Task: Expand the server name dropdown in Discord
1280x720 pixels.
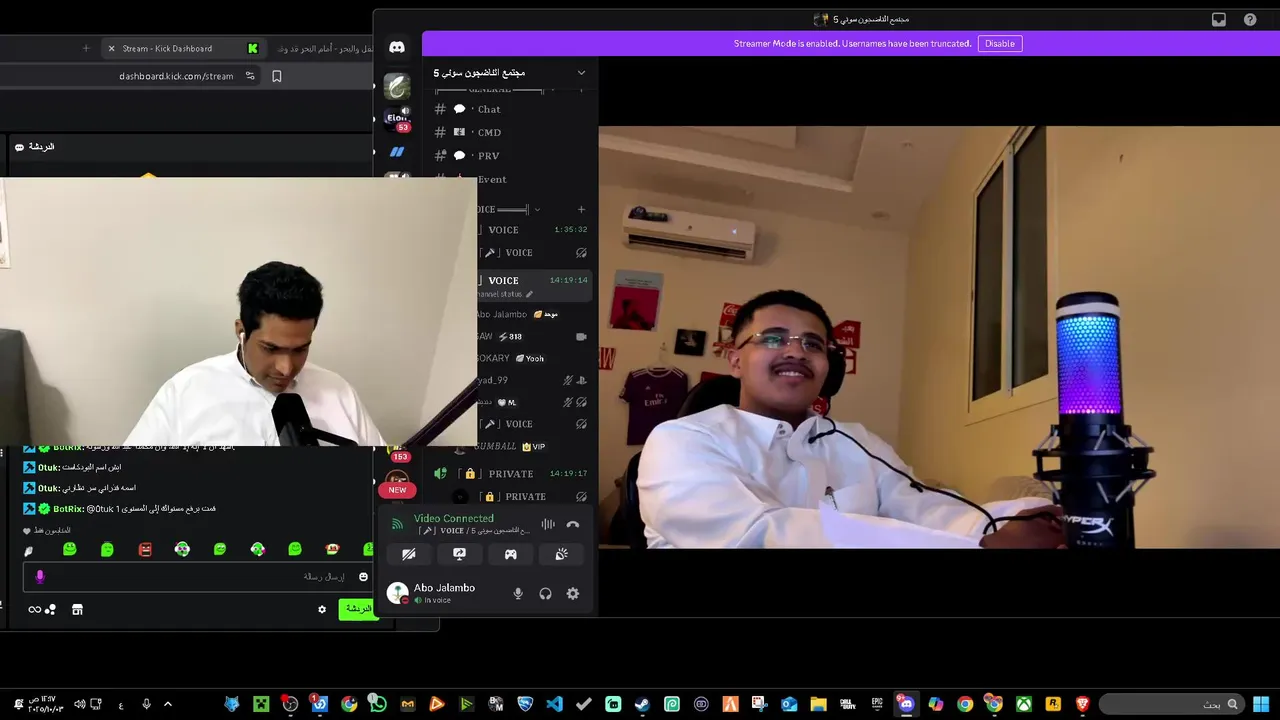Action: (581, 72)
